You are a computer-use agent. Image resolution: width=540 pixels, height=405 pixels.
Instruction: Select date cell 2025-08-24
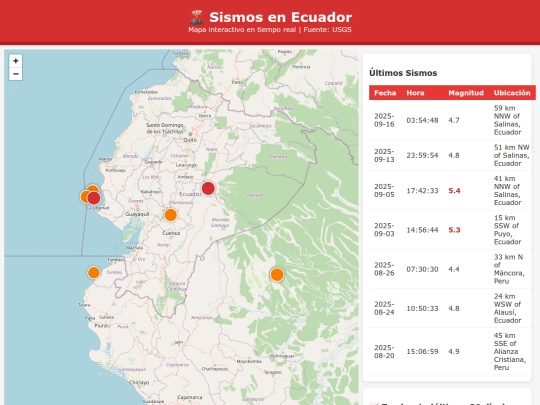384,308
